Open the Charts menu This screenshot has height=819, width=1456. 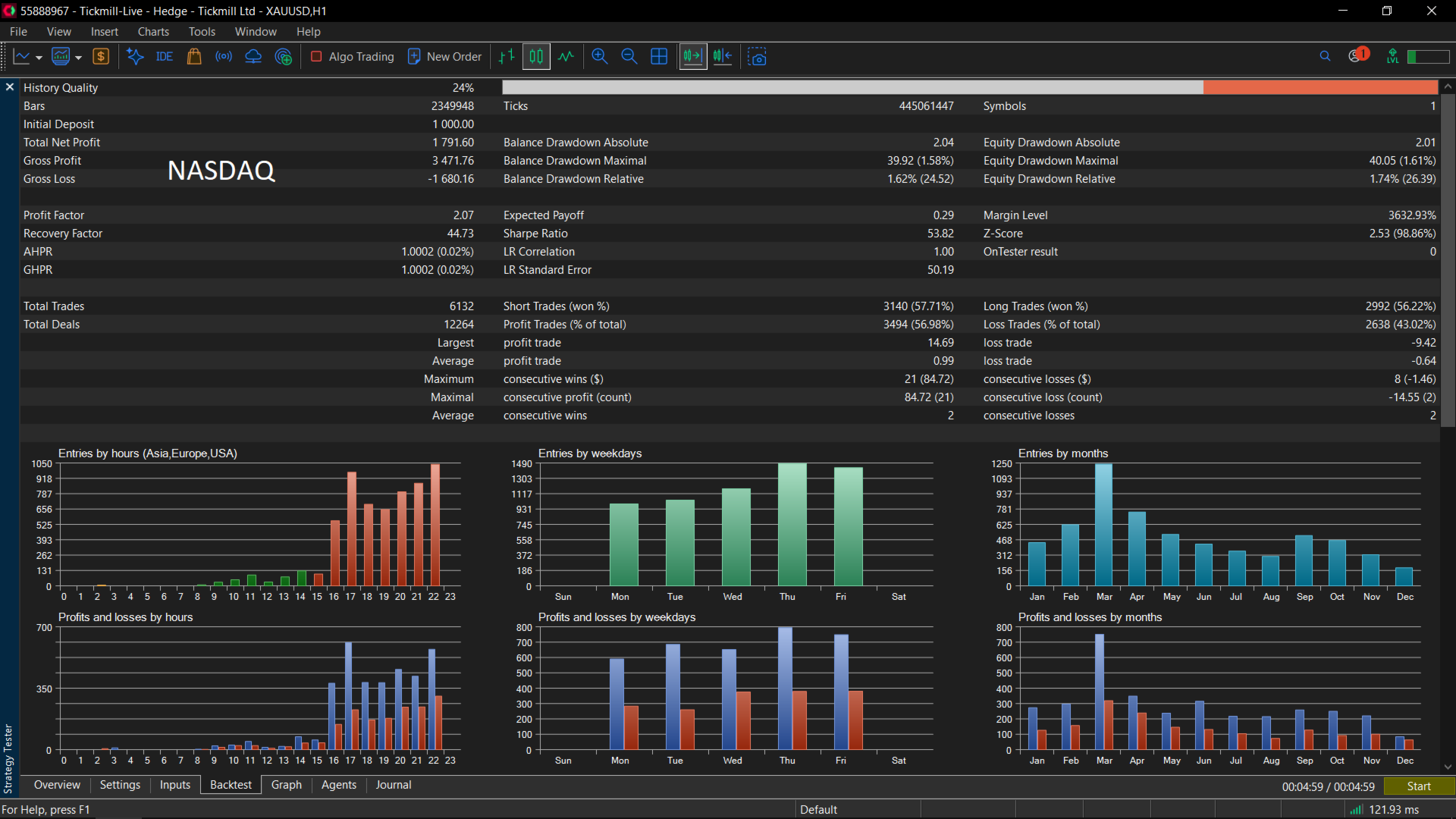pyautogui.click(x=153, y=32)
